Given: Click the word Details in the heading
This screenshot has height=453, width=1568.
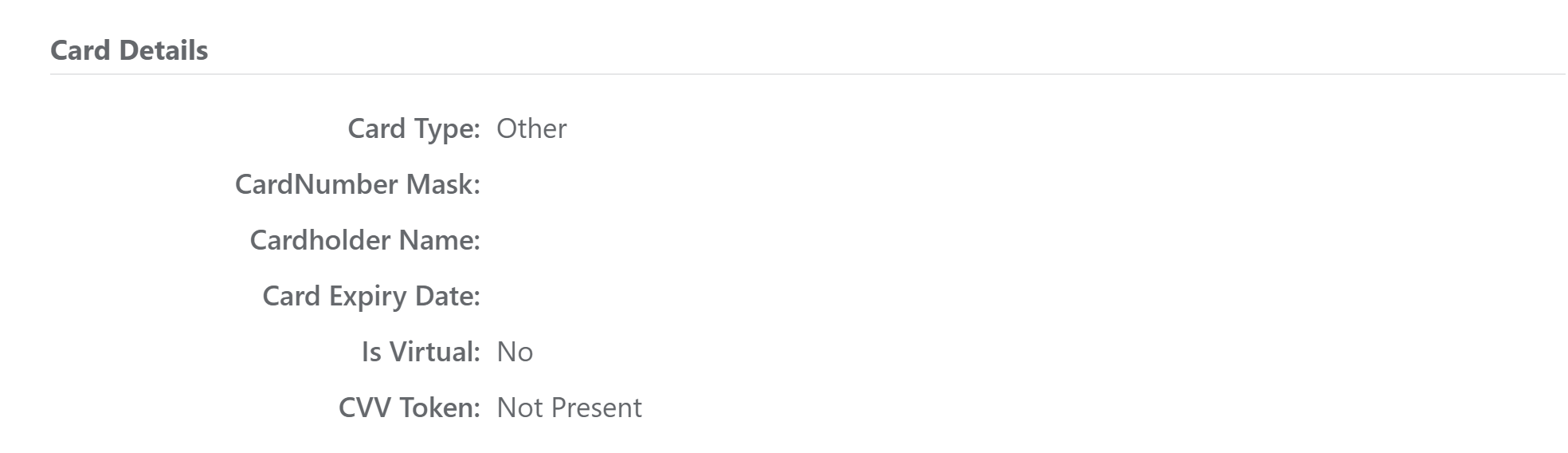Looking at the screenshot, I should (163, 50).
